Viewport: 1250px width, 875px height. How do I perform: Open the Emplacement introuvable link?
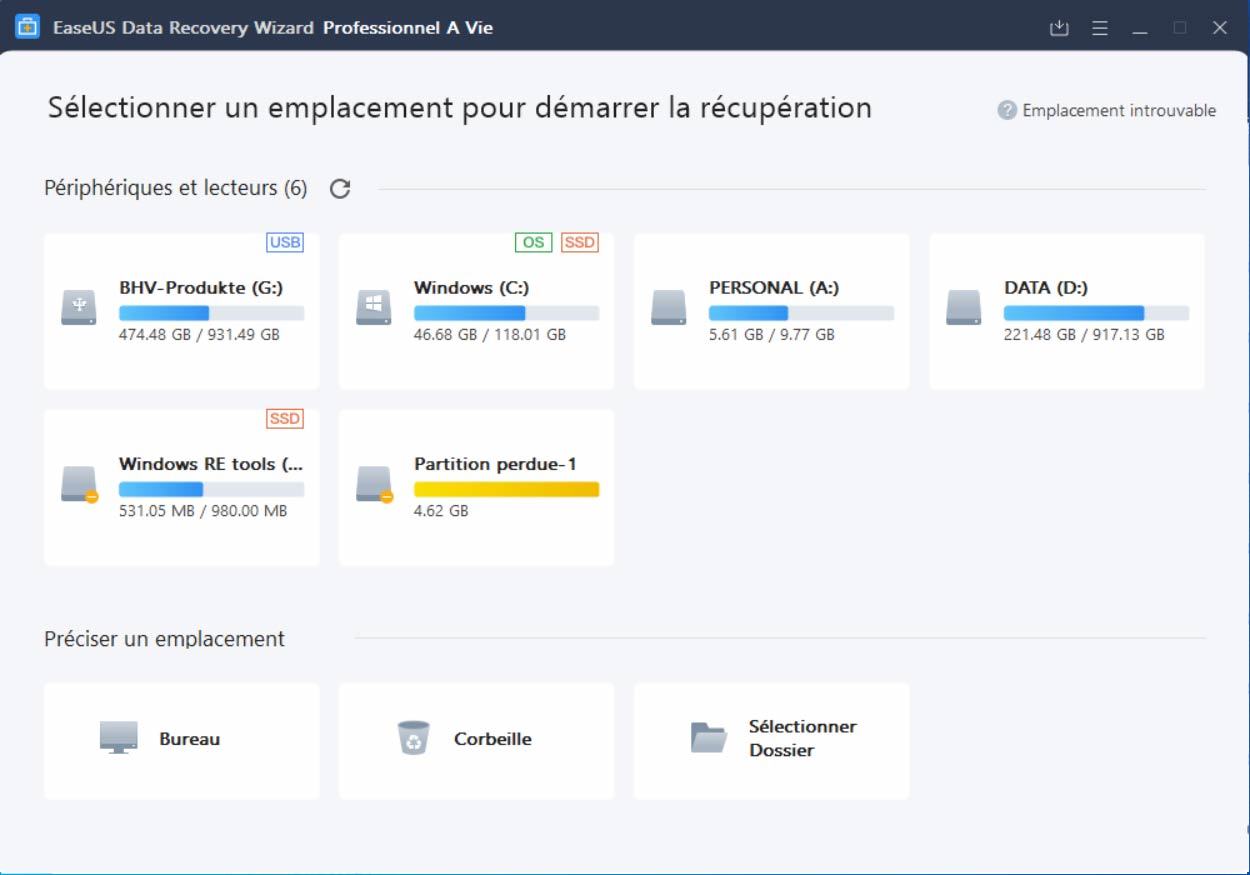click(1119, 110)
